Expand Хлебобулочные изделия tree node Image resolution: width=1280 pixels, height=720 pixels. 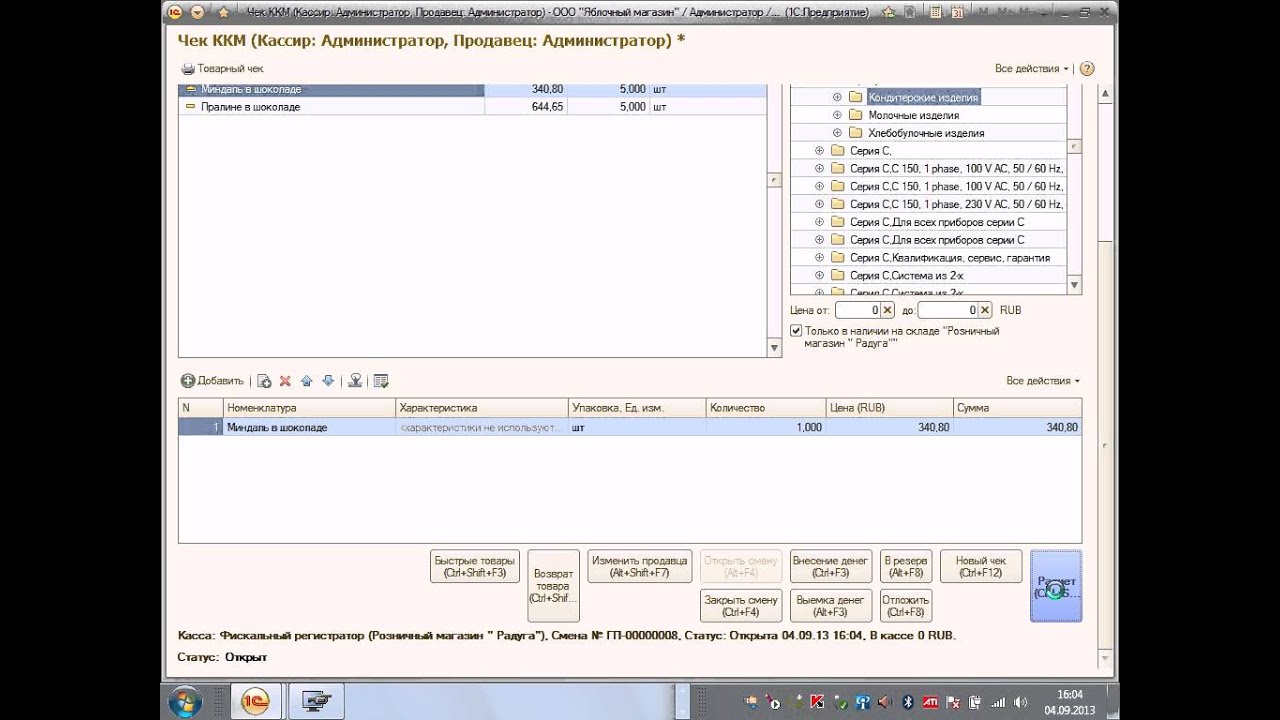pos(838,133)
